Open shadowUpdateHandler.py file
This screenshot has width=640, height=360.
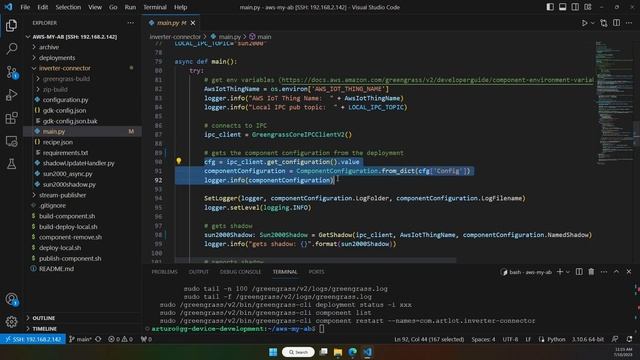coord(78,163)
